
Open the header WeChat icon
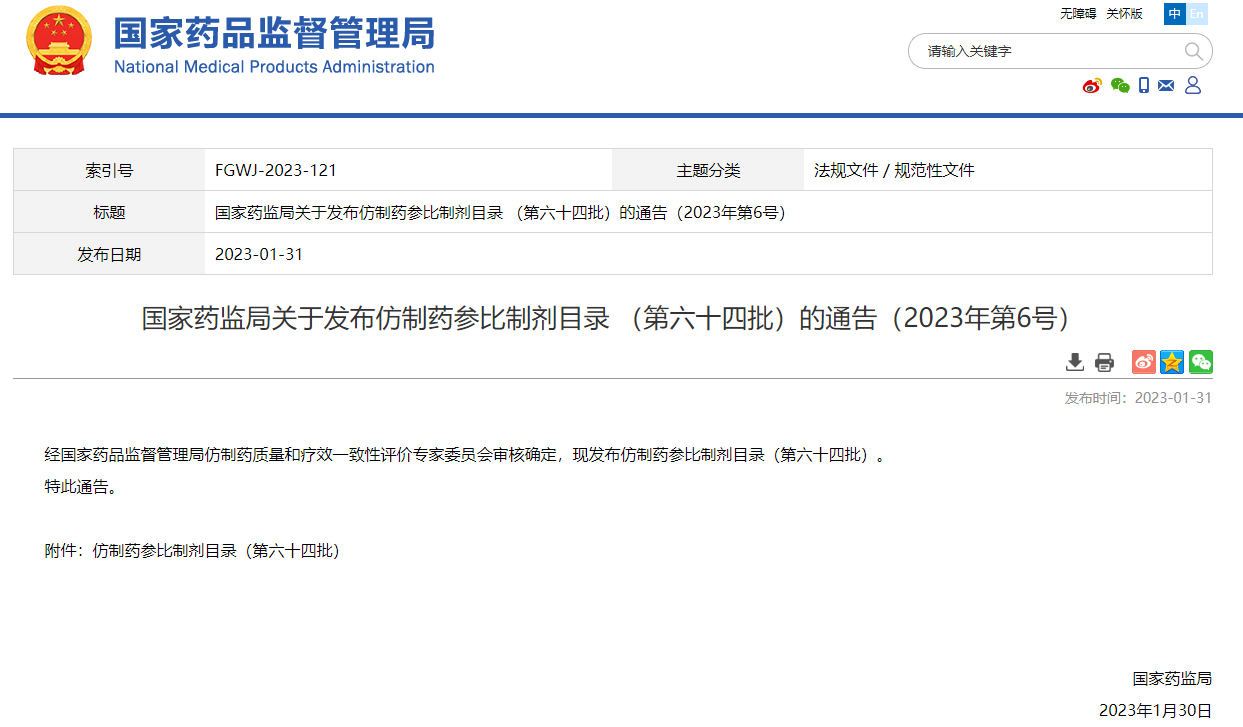(x=1120, y=86)
